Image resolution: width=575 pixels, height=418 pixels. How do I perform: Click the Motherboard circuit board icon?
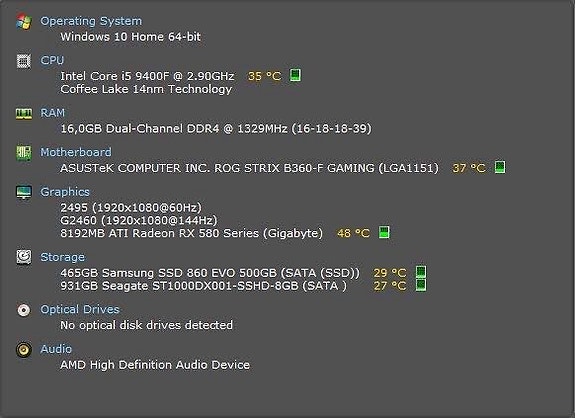click(x=24, y=153)
